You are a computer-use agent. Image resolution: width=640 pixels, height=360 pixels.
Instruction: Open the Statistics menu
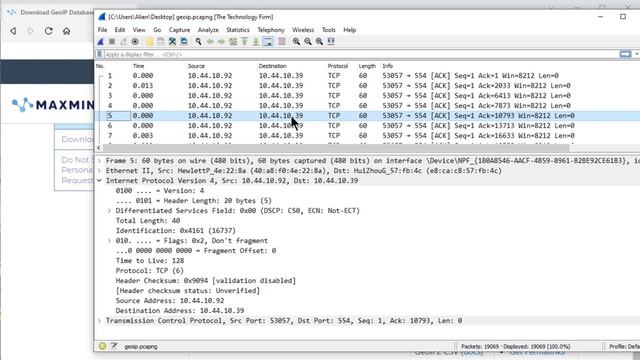coord(238,30)
